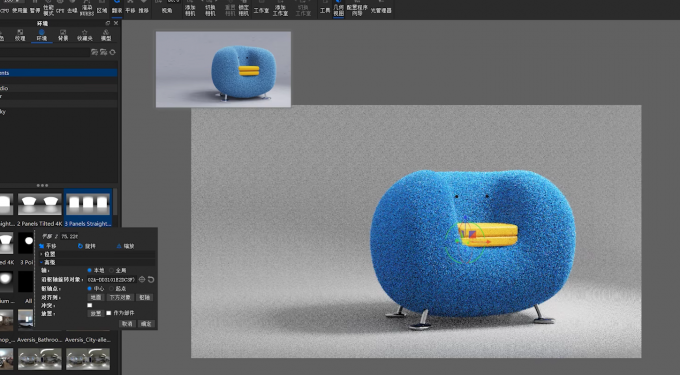680x375 pixels.
Task: Select the 平移 (Pan) camera tool in toolbar
Action: click(x=130, y=7)
